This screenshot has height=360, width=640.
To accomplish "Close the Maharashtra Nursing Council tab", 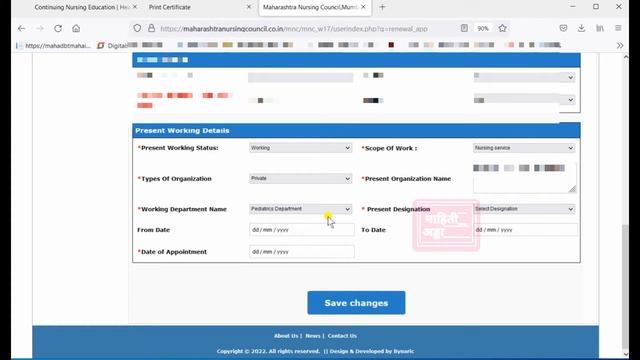I will click(363, 7).
